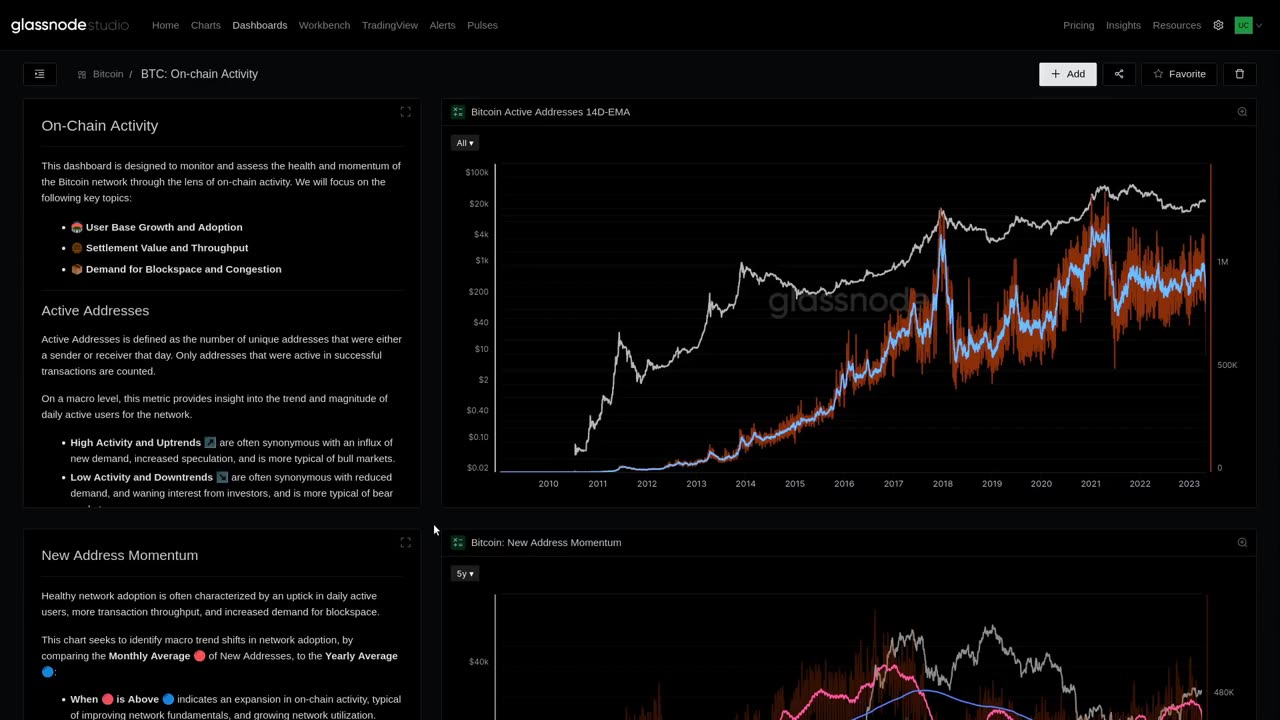Viewport: 1280px width, 720px height.
Task: Toggle the sidebar menu collapse icon
Action: click(x=40, y=74)
